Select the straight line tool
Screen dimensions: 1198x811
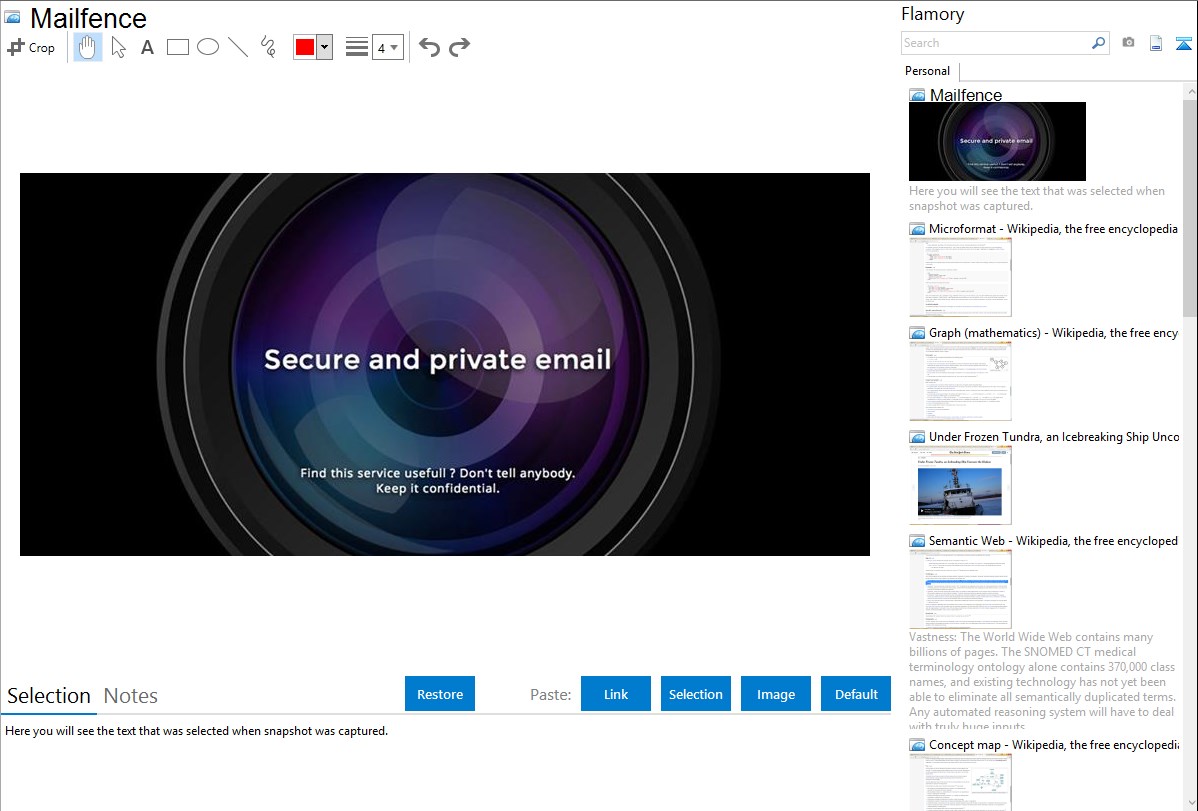point(238,47)
